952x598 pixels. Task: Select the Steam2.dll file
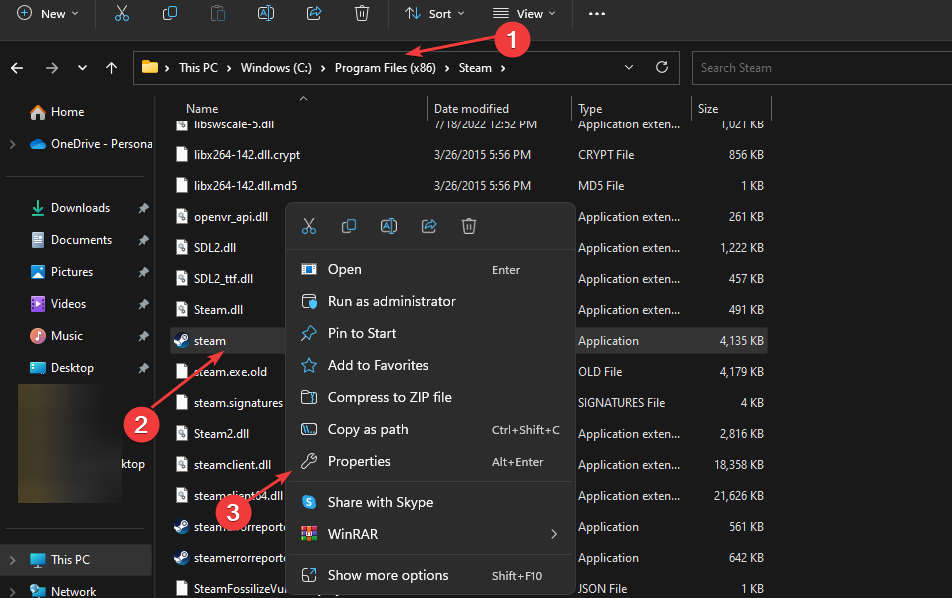(221, 434)
